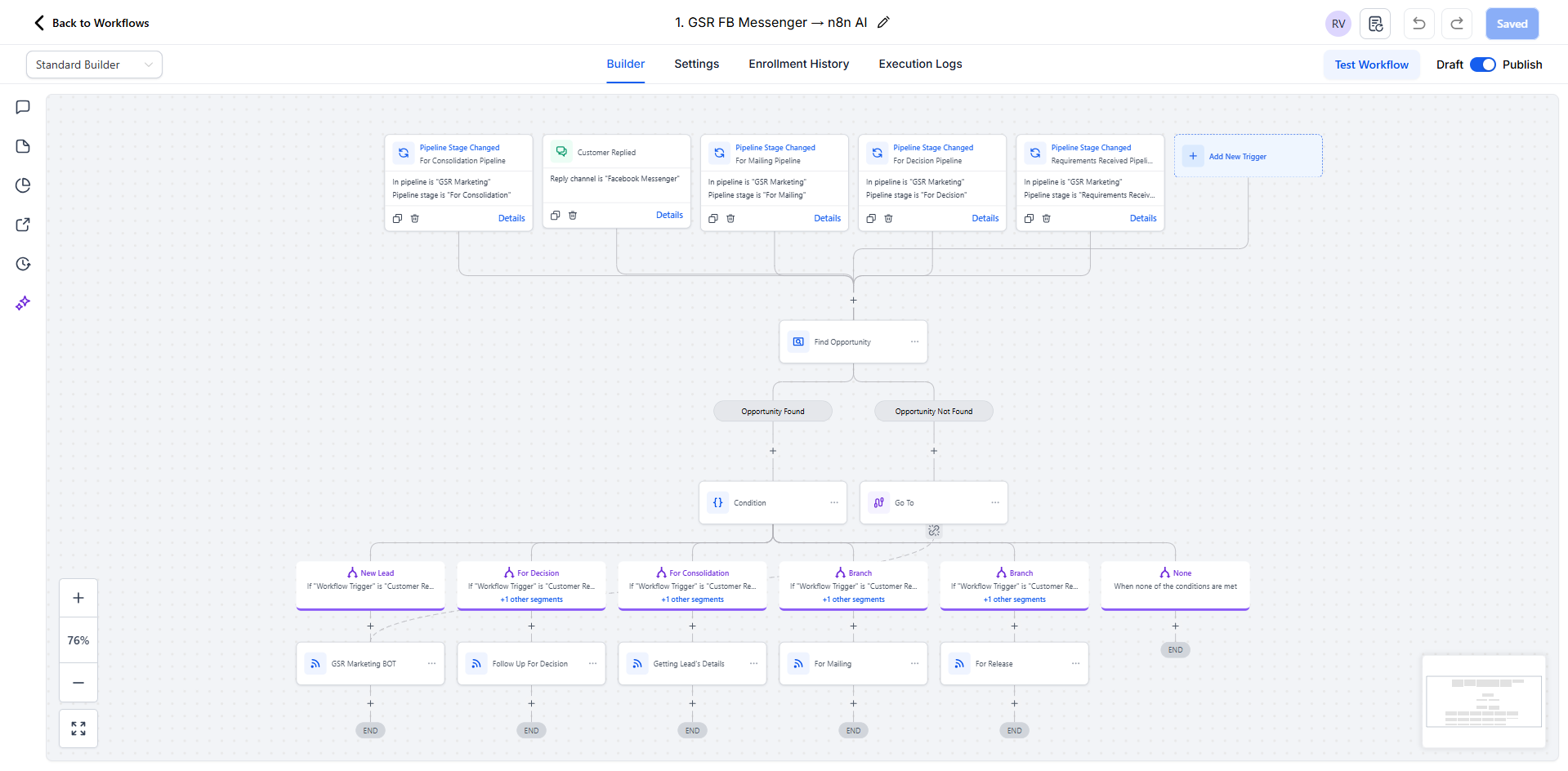Duplicate the Customer Replied trigger
Image resolution: width=1568 pixels, height=771 pixels.
556,215
